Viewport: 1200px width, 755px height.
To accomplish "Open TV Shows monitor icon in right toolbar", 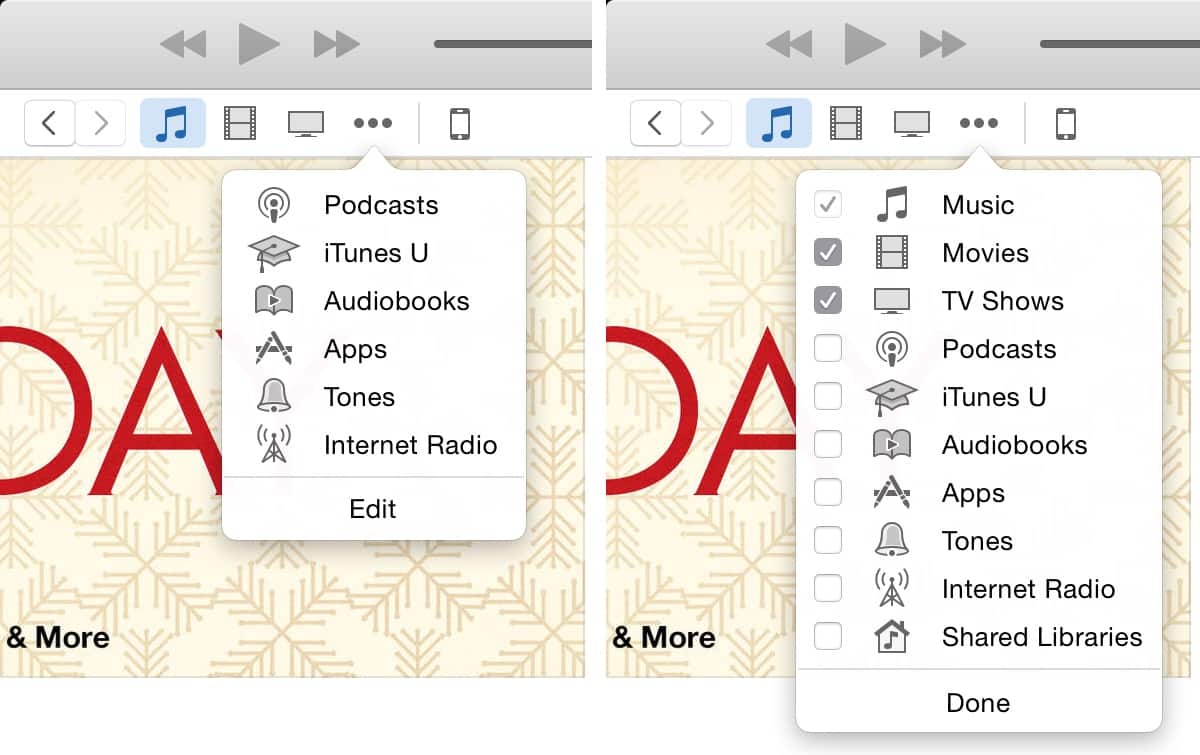I will pos(912,123).
